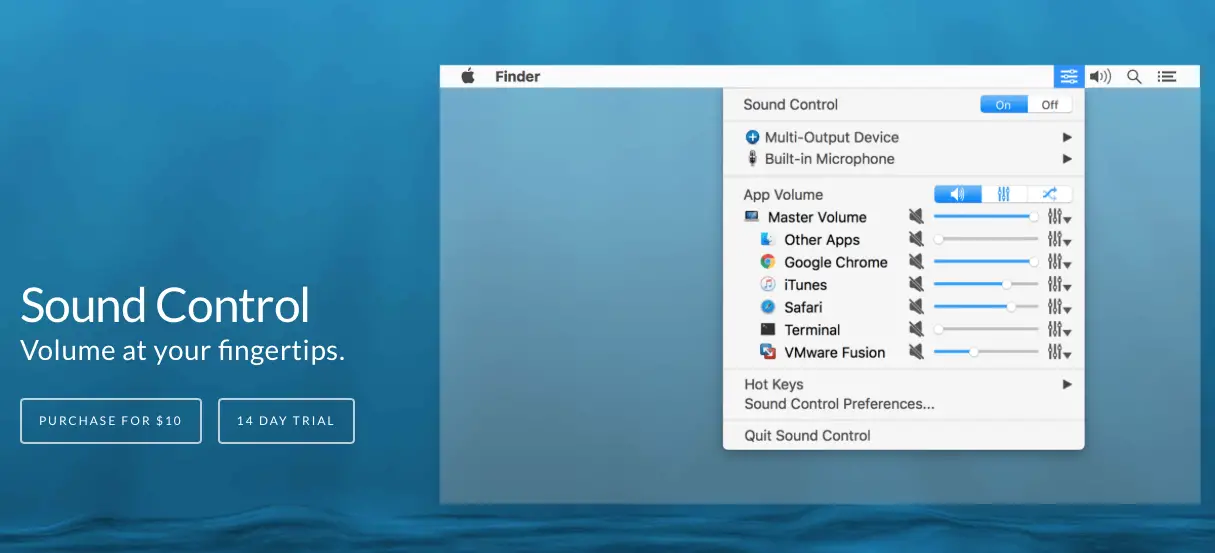1215x553 pixels.
Task: Select the routing shuffle tab in App Volume
Action: point(1050,194)
